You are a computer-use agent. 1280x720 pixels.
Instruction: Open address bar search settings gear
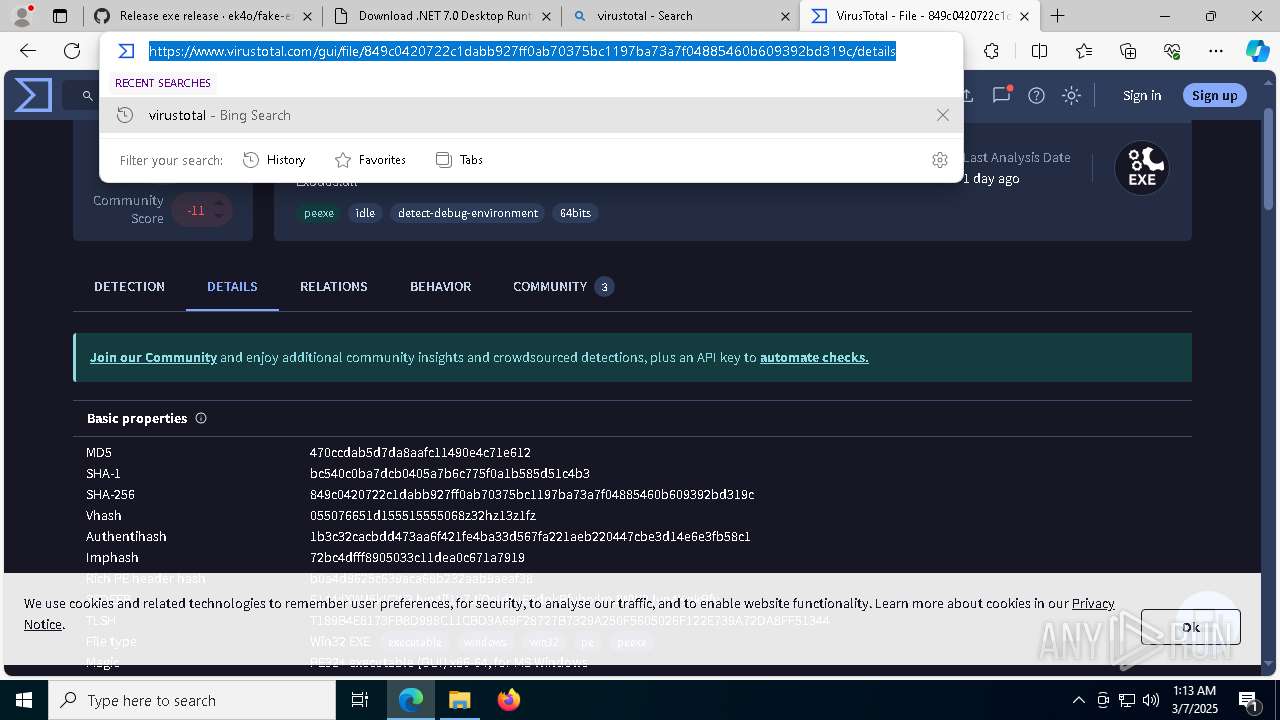[939, 160]
